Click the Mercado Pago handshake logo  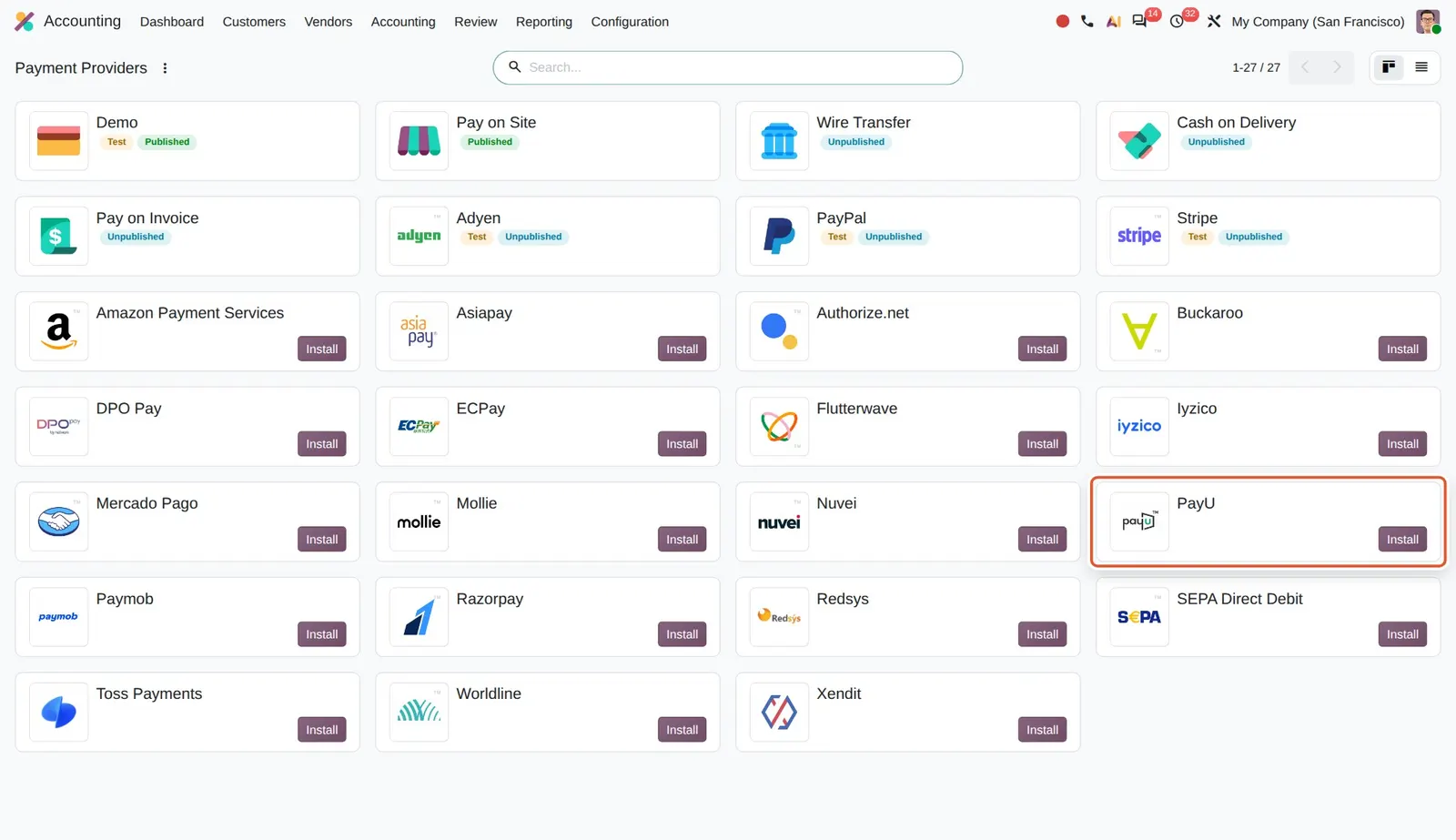(59, 521)
